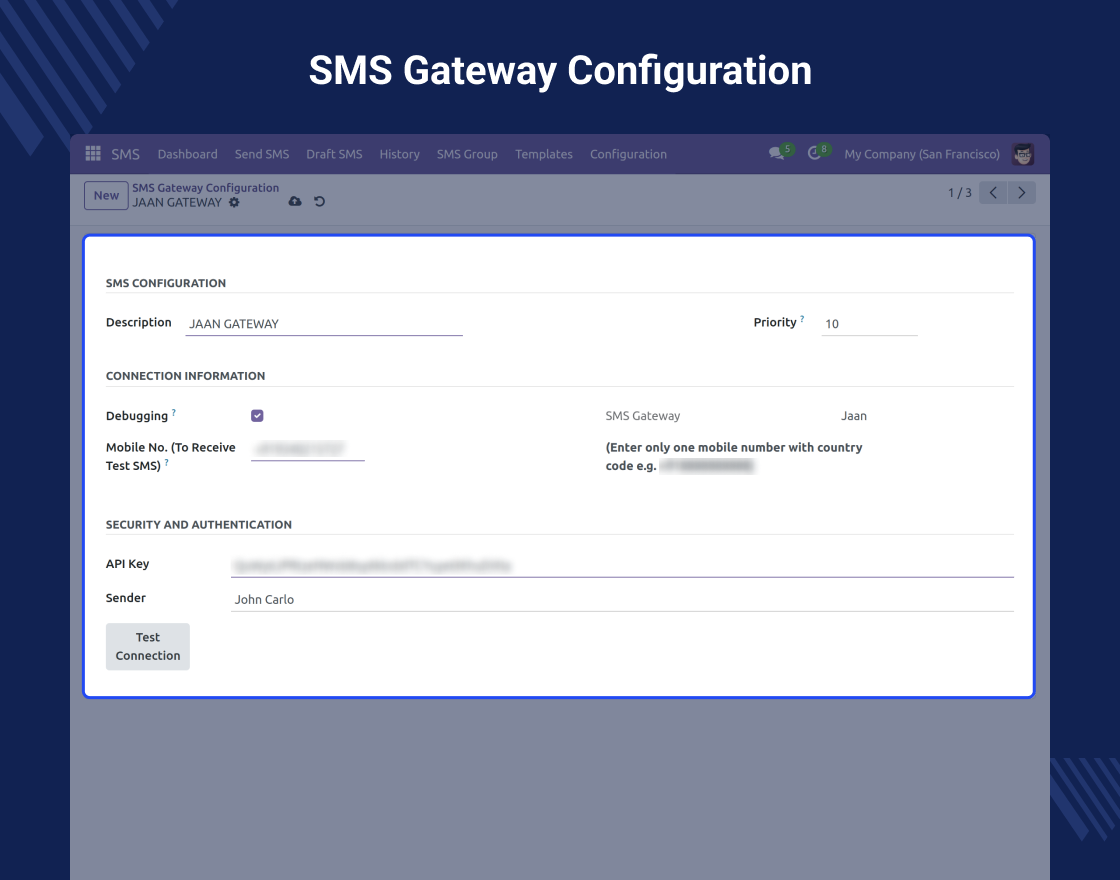This screenshot has width=1120, height=880.
Task: Click the cloud save record icon
Action: [x=295, y=202]
